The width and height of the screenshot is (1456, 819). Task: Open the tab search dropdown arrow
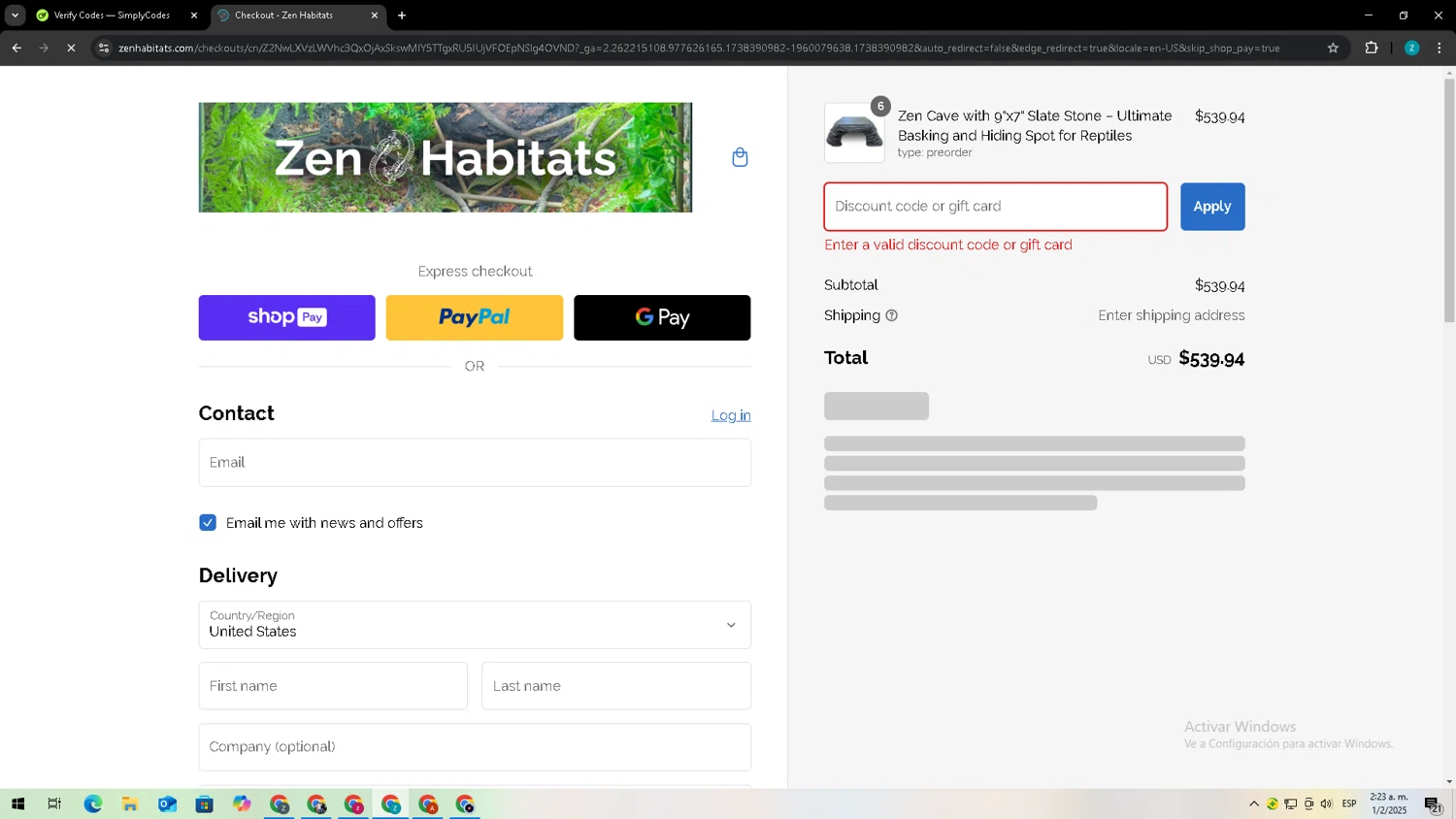(x=15, y=15)
